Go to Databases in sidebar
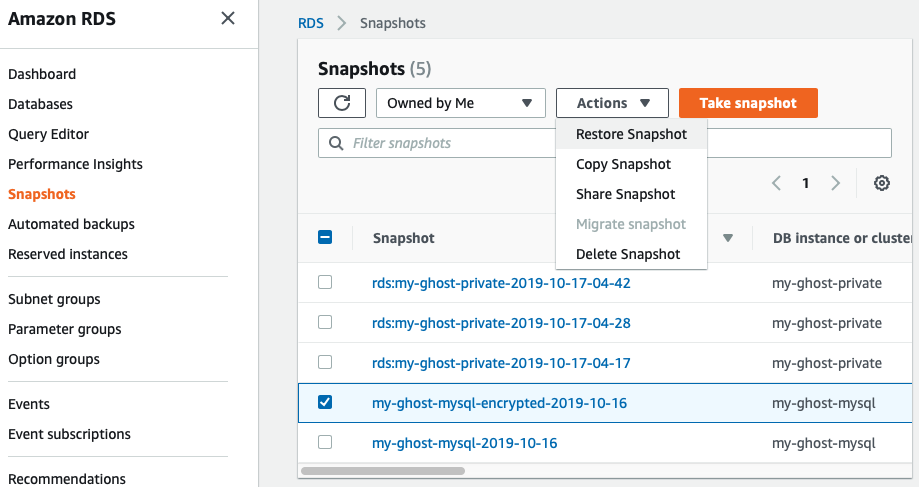This screenshot has height=487, width=919. coord(40,104)
